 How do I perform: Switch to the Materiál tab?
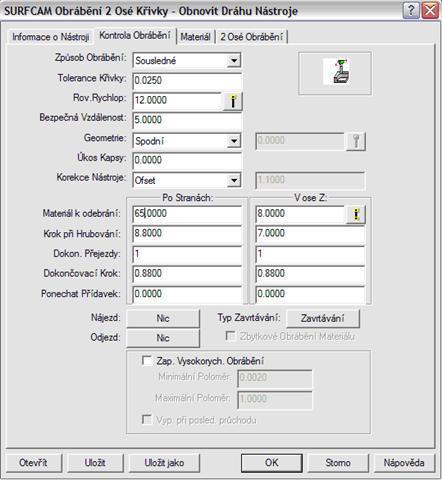point(195,37)
